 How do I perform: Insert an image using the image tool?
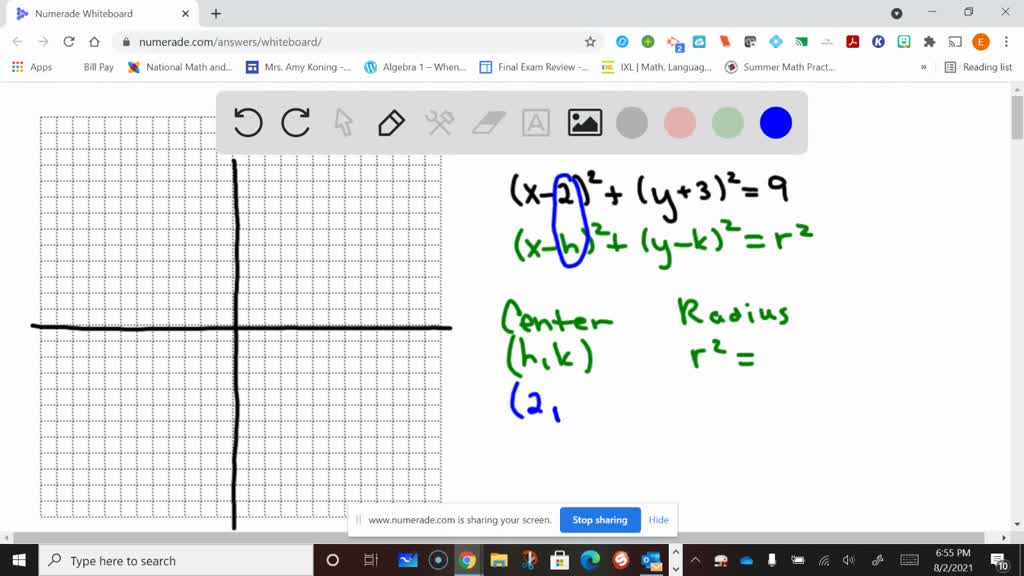click(584, 122)
